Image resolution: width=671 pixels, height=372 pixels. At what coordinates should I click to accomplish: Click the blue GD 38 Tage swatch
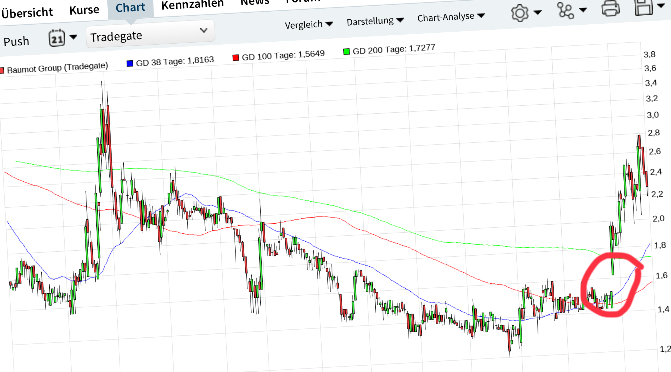(130, 63)
